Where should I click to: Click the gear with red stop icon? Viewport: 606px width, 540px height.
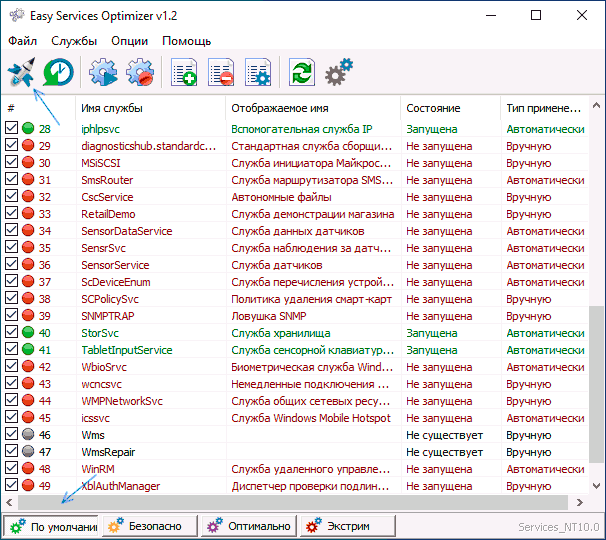(140, 72)
